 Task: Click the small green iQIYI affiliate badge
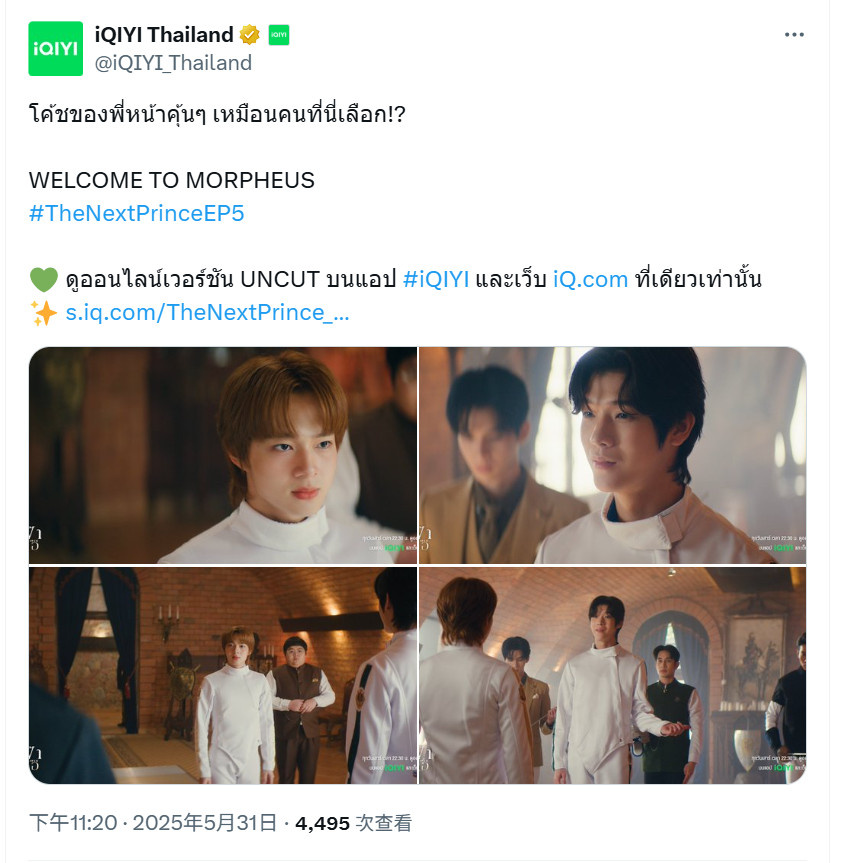pyautogui.click(x=278, y=35)
